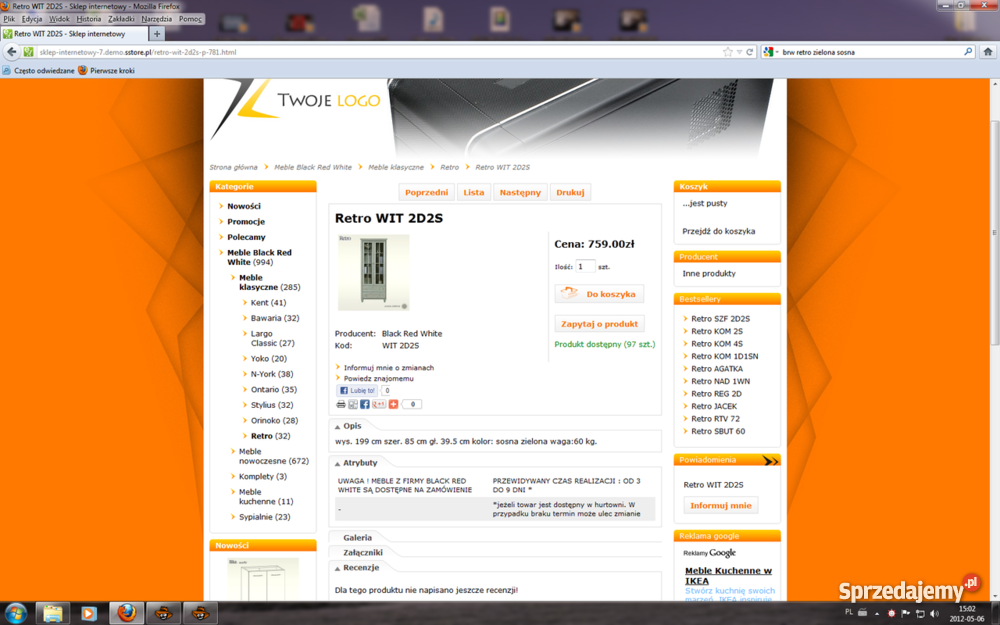Click the print icon below the Like button
The height and width of the screenshot is (625, 1000).
pos(341,404)
